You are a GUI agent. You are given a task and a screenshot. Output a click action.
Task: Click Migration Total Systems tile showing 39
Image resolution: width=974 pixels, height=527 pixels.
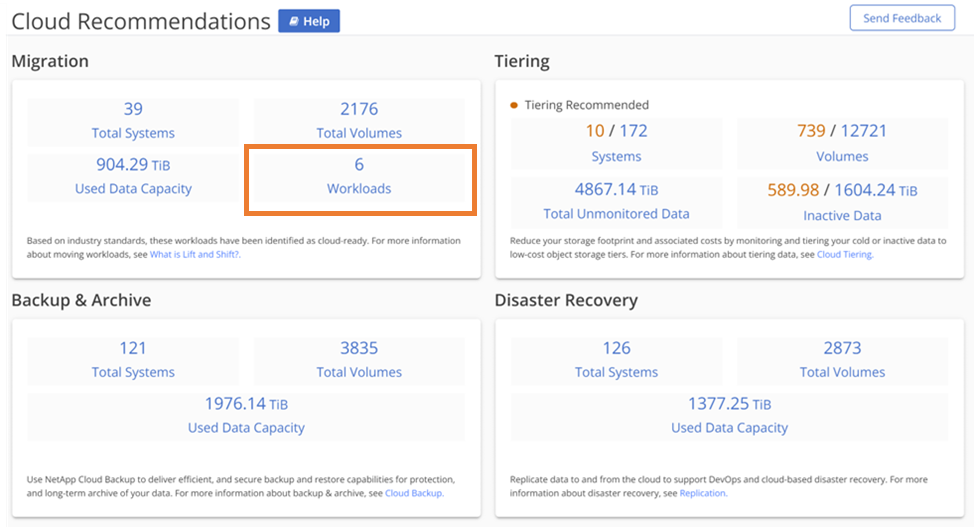click(x=133, y=120)
